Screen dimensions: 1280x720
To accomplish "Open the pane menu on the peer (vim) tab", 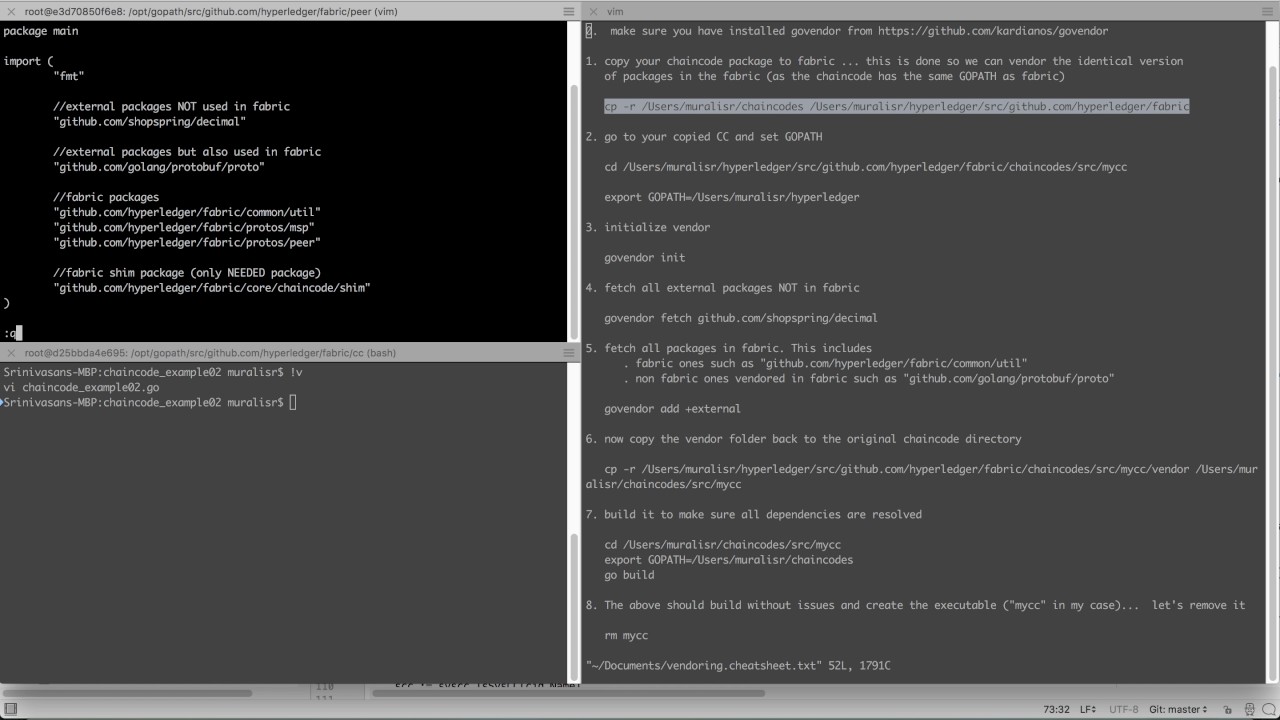I will (x=568, y=10).
